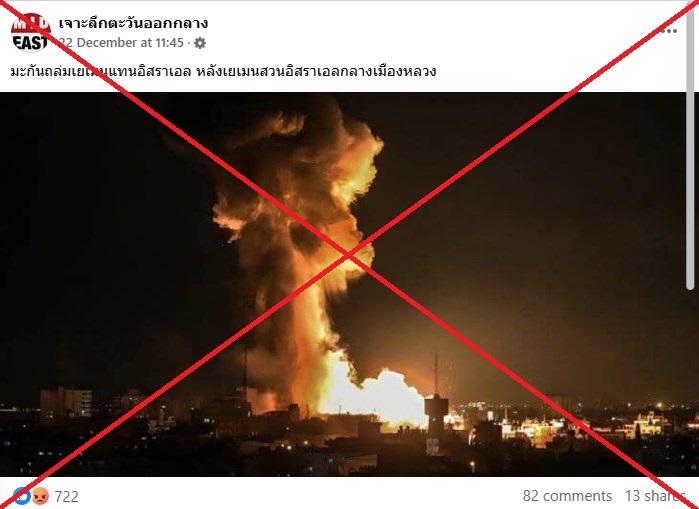Screen dimensions: 699x509
Task: Open page name เจาะลึกตะวันออกกลาง link
Action: (x=133, y=23)
